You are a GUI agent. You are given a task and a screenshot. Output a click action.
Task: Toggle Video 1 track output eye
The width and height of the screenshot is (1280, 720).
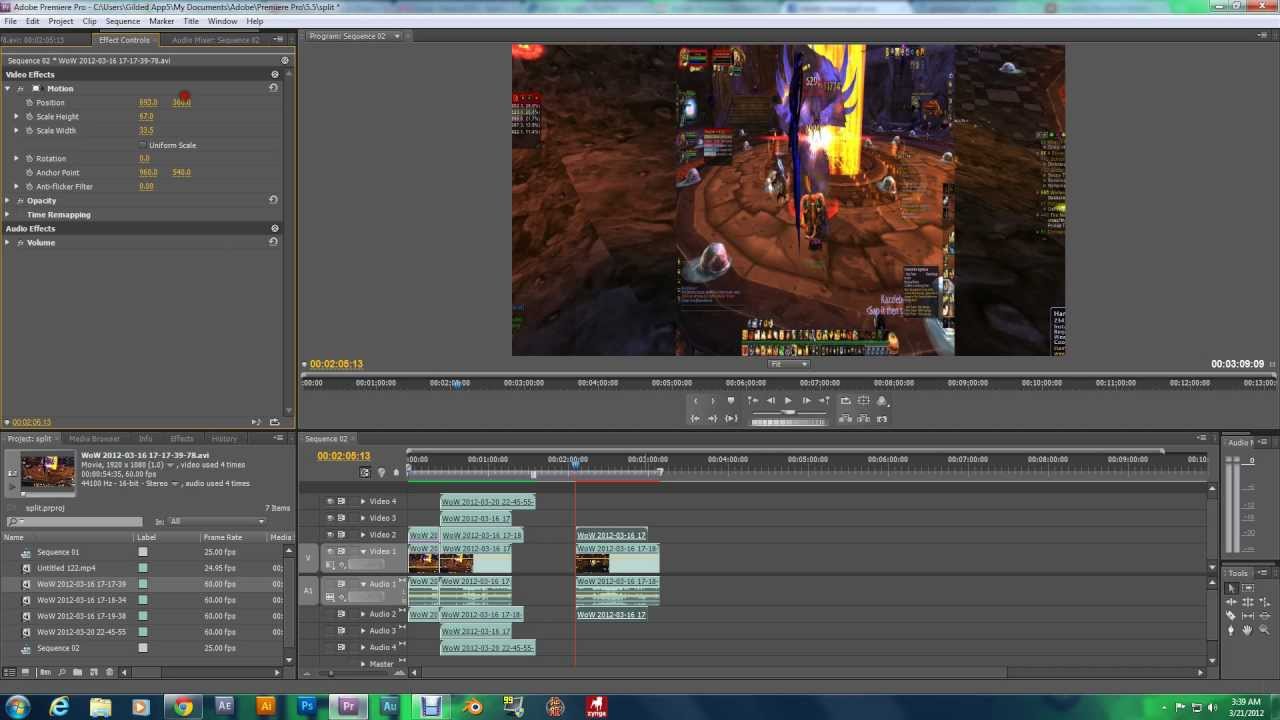(x=329, y=551)
